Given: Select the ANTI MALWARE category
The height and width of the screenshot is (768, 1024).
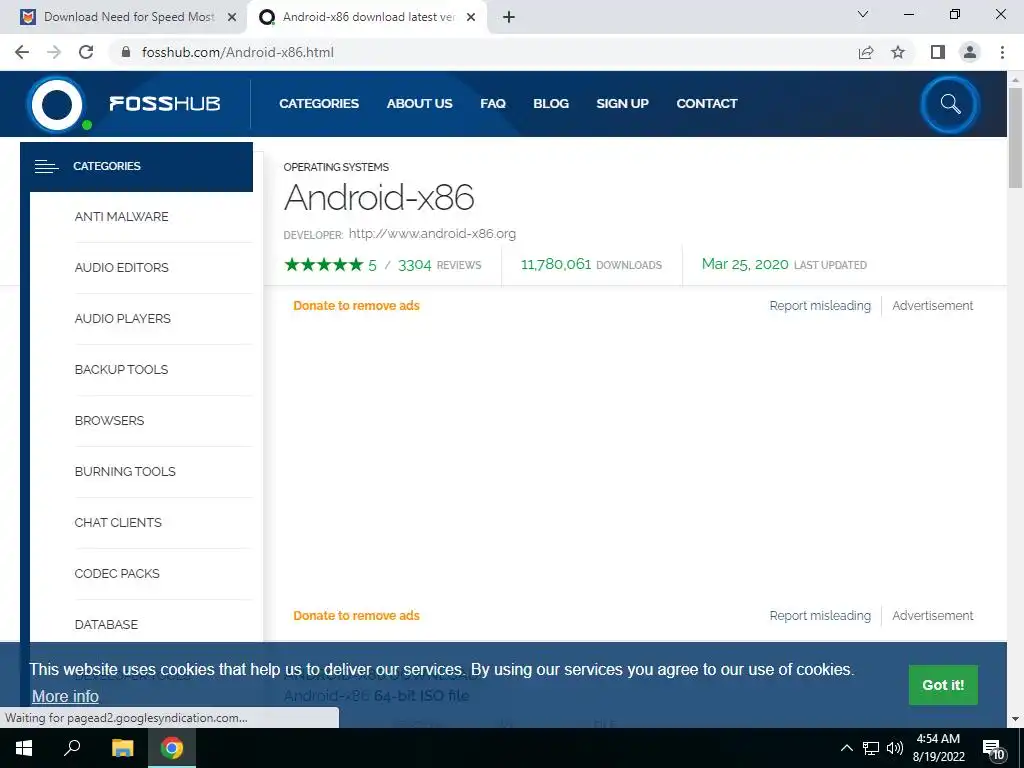Looking at the screenshot, I should pyautogui.click(x=121, y=217).
